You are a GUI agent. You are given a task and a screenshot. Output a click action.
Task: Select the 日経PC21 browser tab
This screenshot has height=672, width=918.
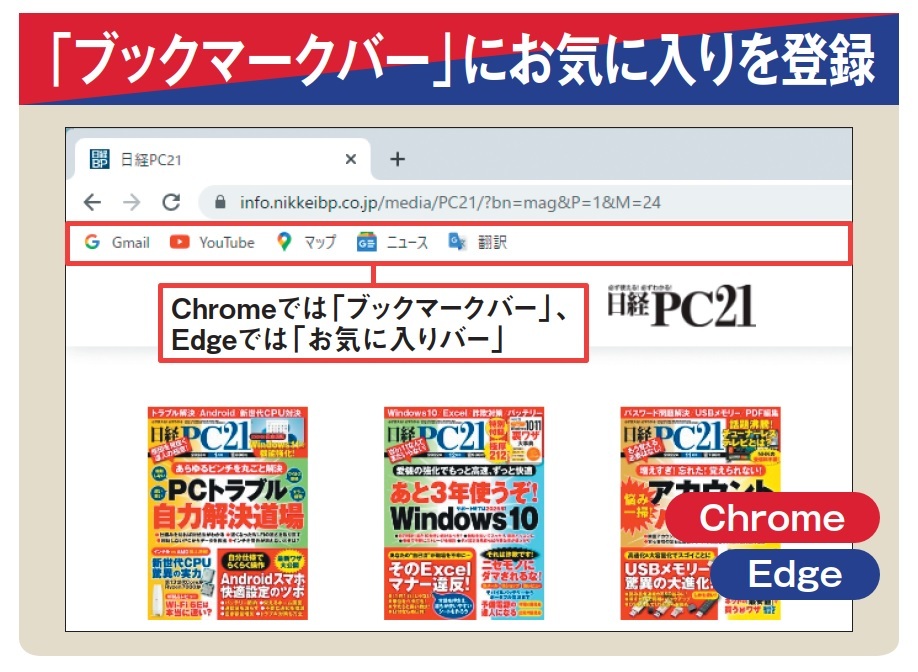pyautogui.click(x=223, y=159)
